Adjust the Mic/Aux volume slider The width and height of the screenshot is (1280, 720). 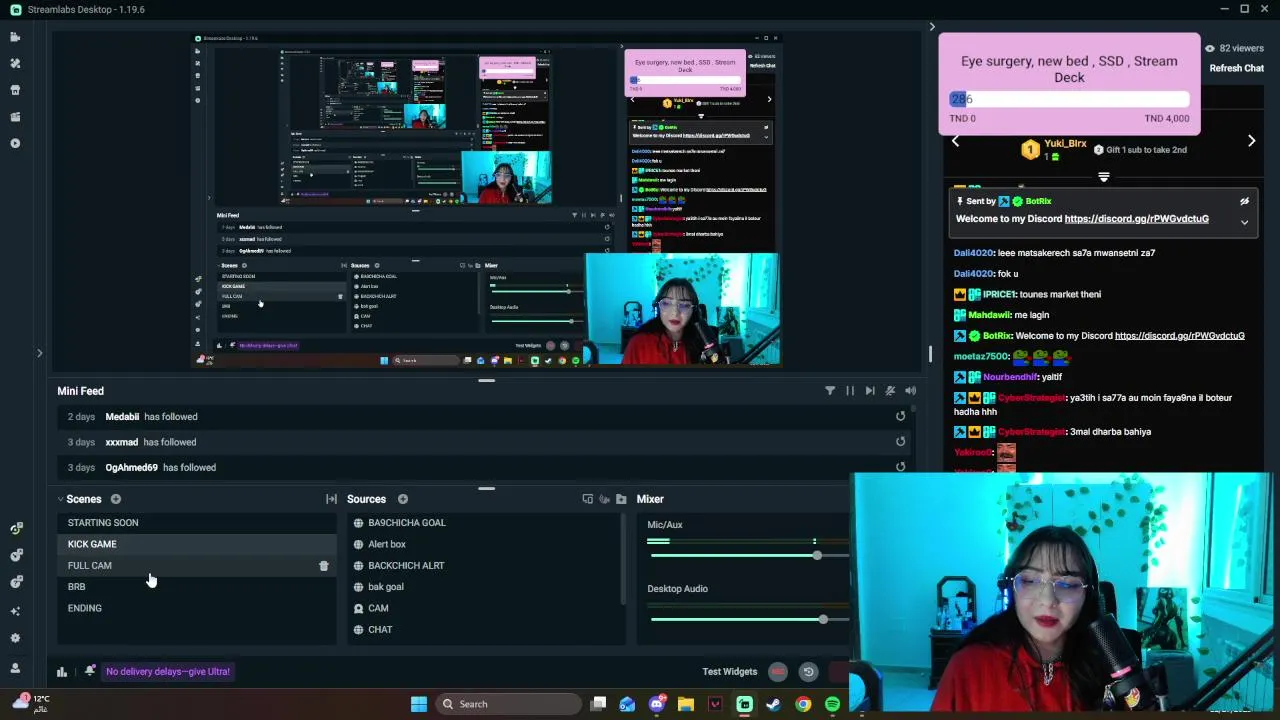pos(748,556)
